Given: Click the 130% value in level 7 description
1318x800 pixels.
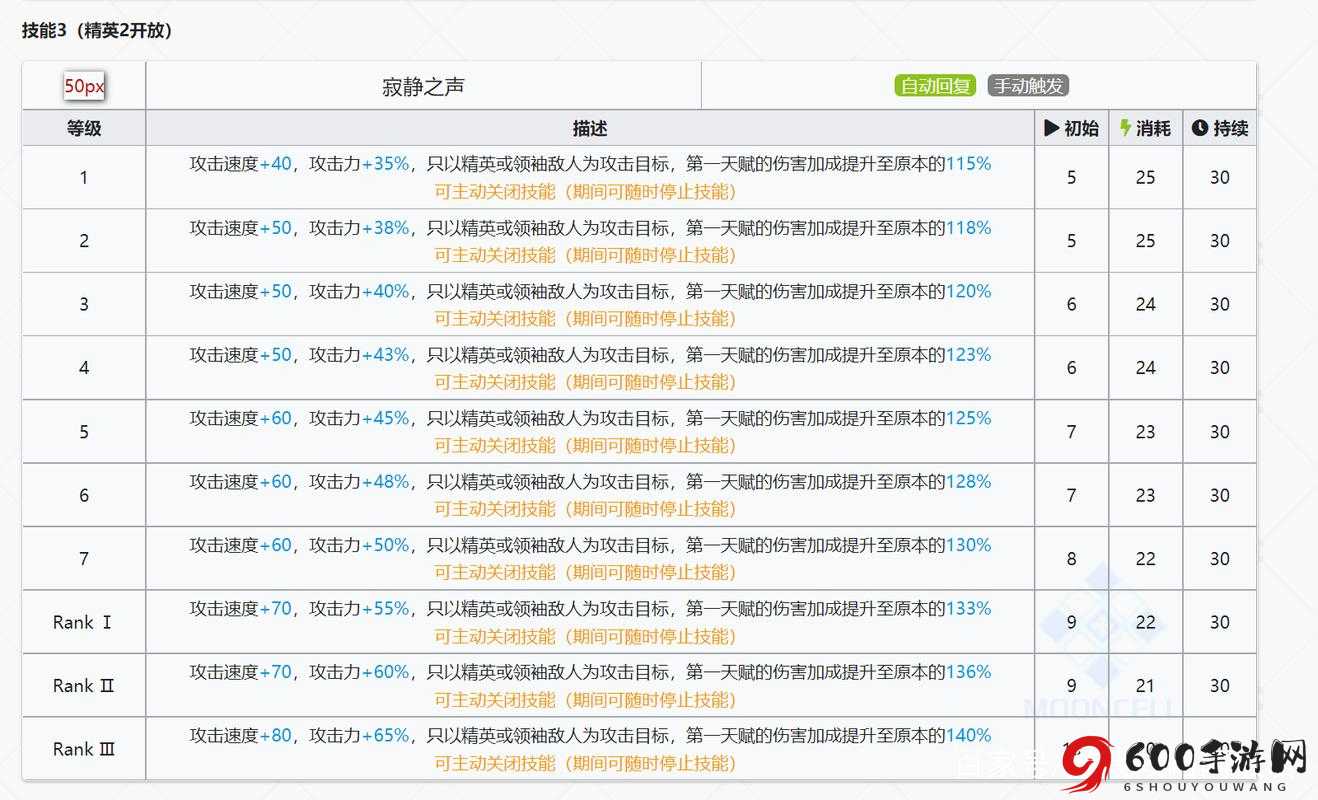Looking at the screenshot, I should click(x=968, y=545).
